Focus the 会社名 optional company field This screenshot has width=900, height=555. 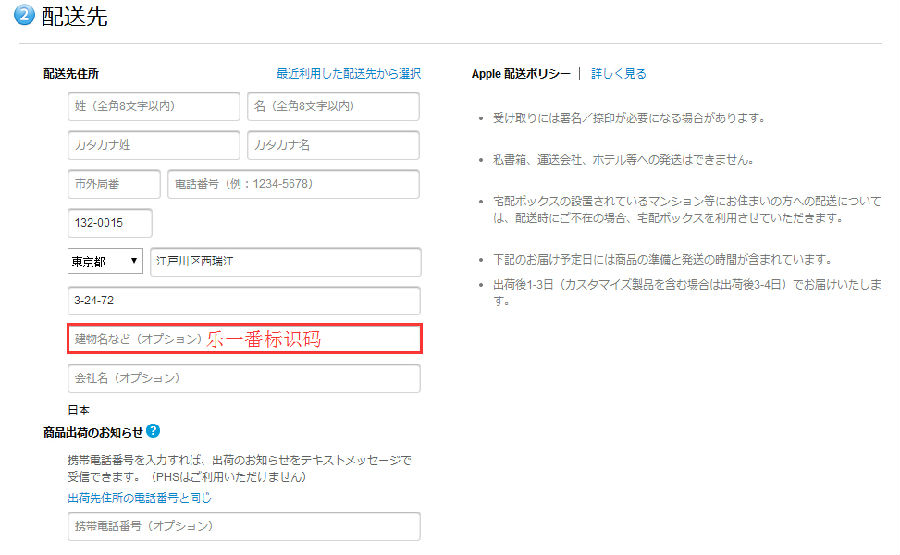pos(244,379)
